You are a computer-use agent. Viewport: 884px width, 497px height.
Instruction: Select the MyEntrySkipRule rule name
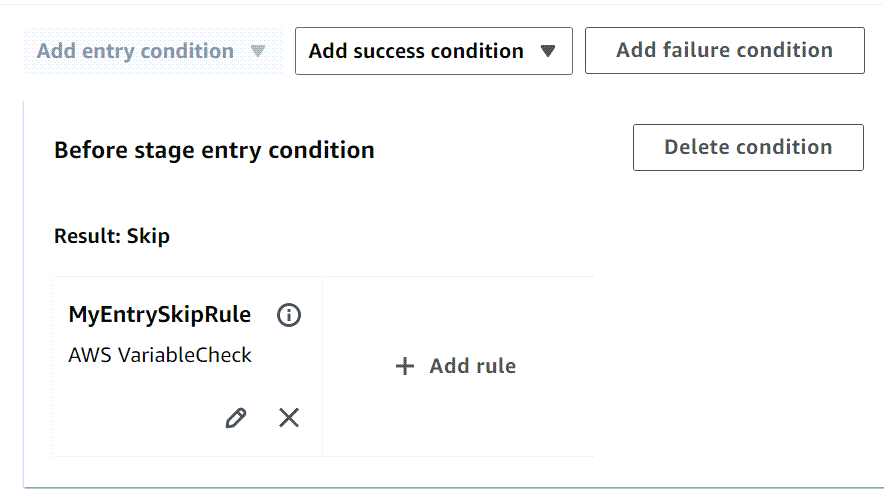pos(159,315)
